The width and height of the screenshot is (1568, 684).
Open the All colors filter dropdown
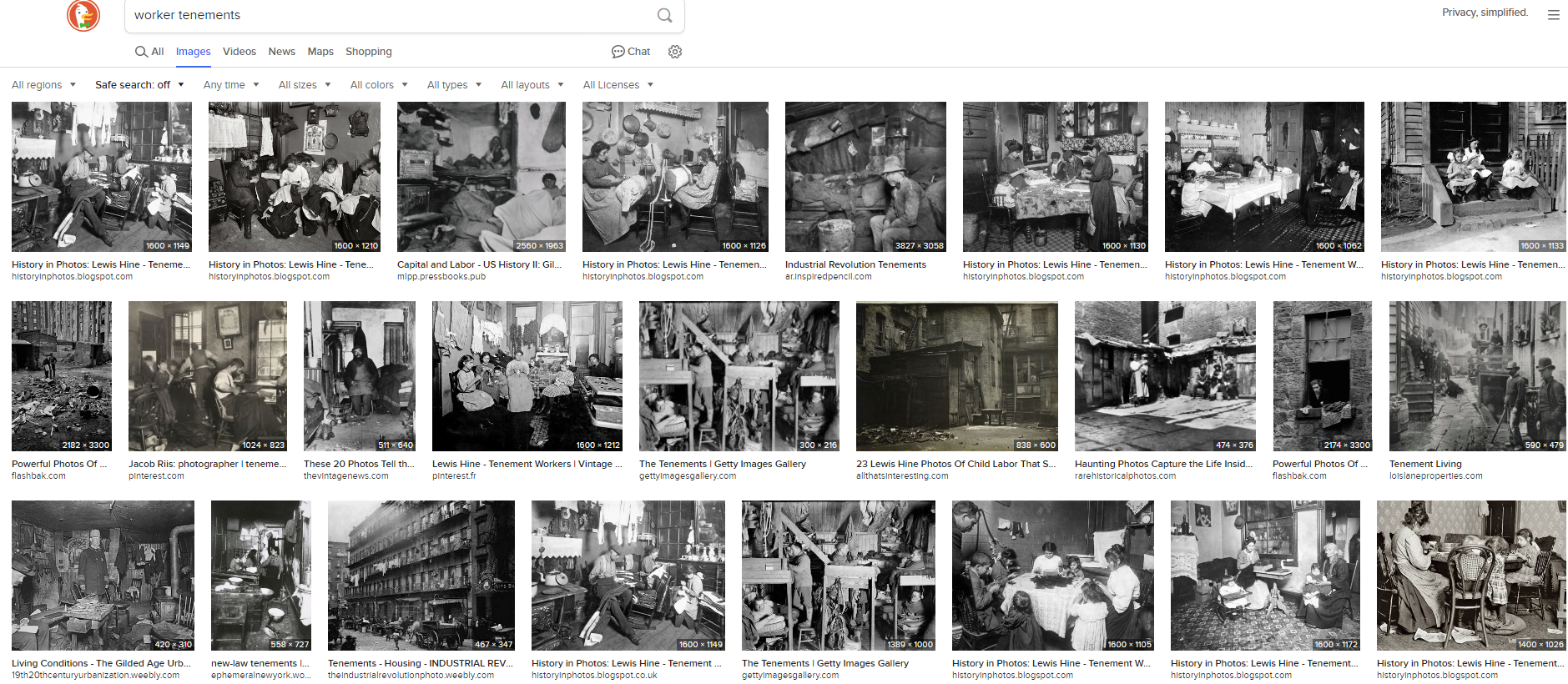[x=379, y=85]
